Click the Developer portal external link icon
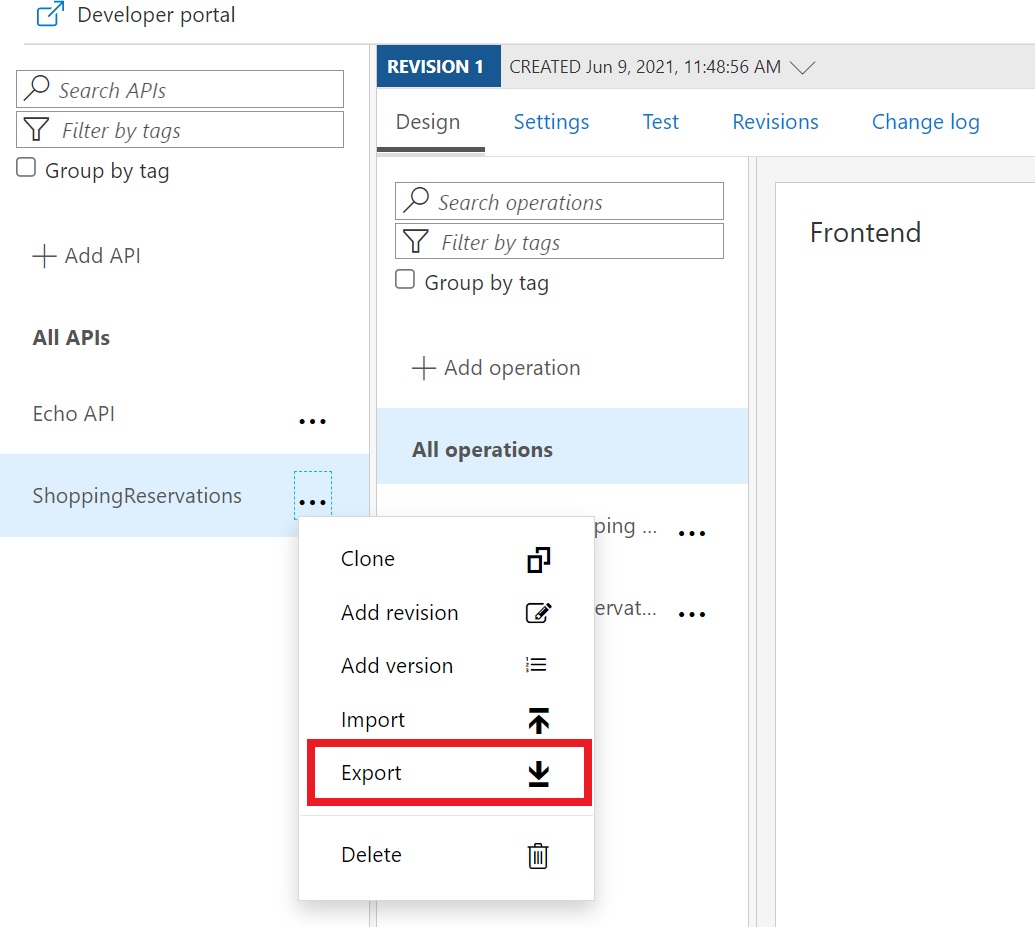This screenshot has height=927, width=1035. point(50,15)
